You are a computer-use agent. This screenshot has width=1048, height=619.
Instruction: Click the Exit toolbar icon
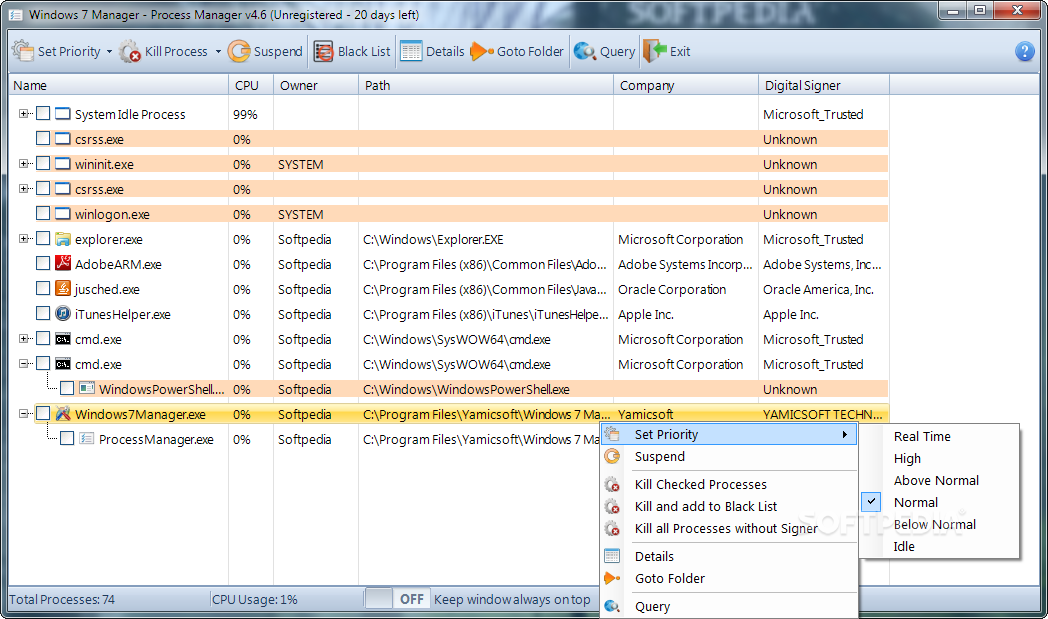(x=655, y=51)
